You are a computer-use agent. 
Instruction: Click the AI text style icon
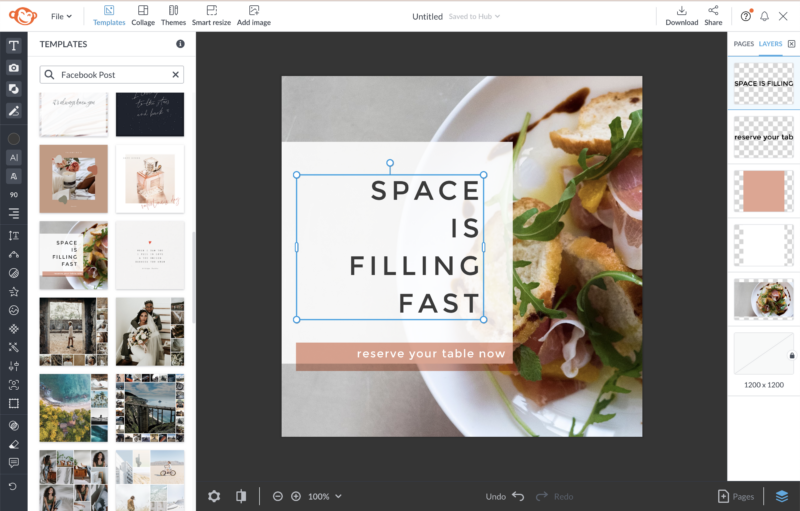(14, 158)
